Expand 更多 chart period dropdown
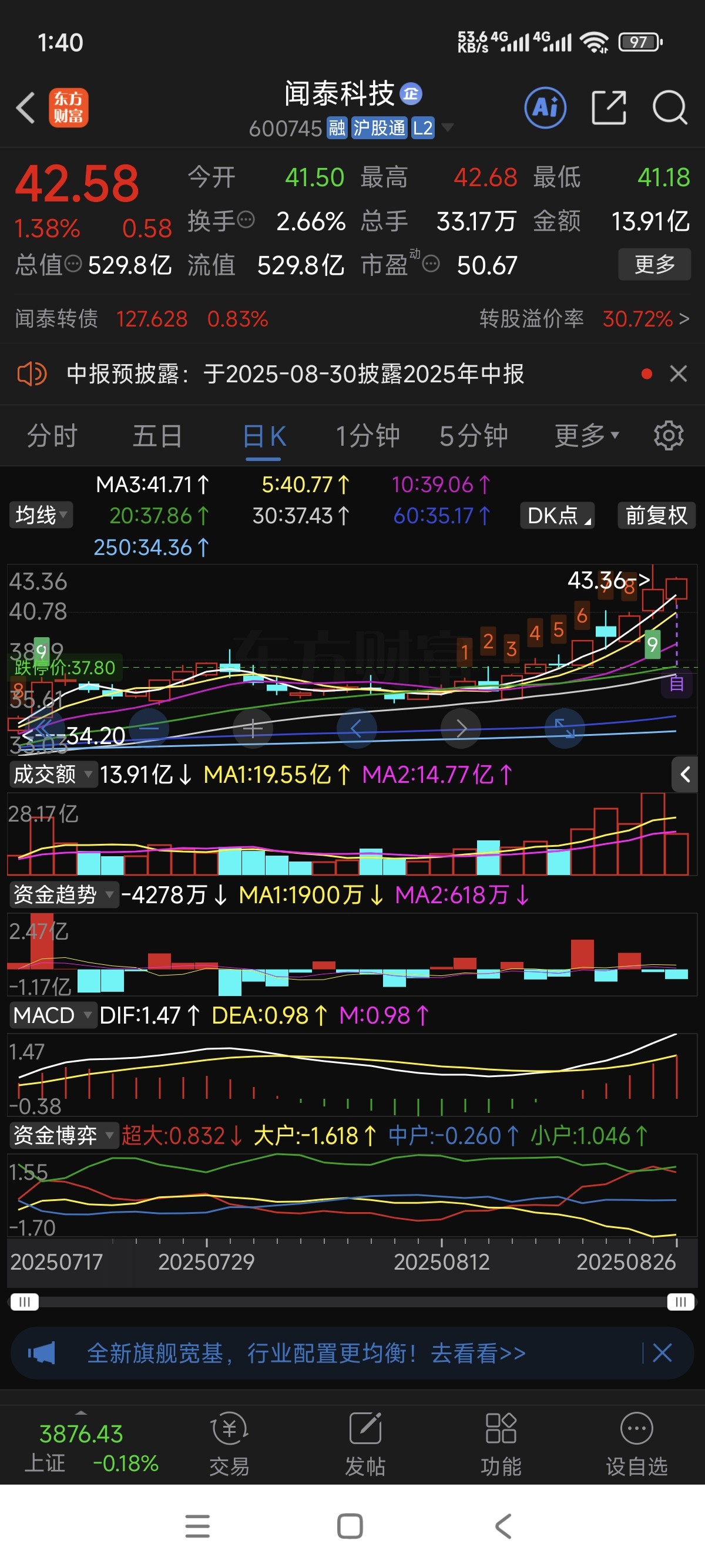The height and width of the screenshot is (1568, 705). point(586,436)
